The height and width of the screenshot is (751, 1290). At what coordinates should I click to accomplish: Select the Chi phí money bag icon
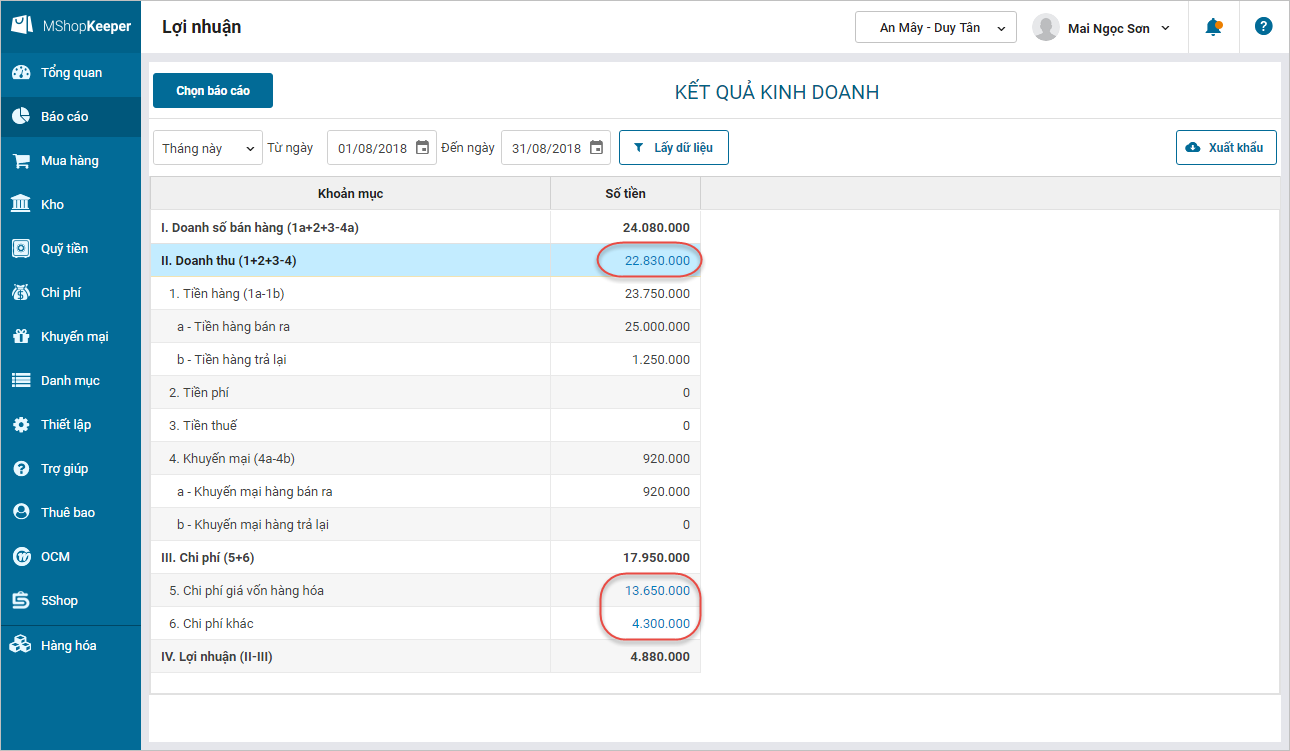(x=21, y=293)
